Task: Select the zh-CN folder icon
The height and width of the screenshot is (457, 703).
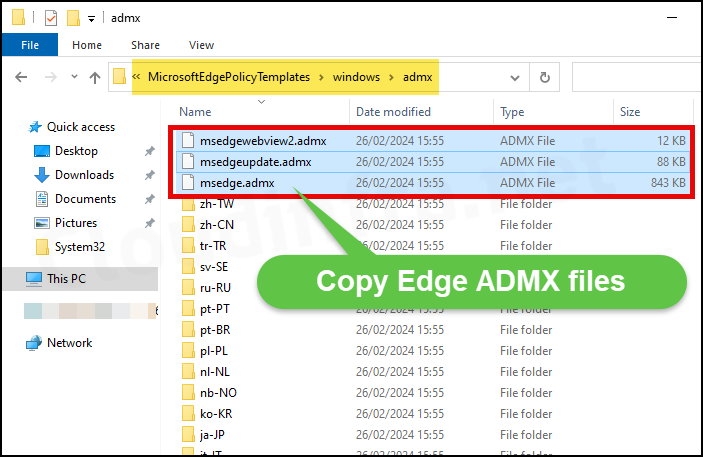Action: [188, 224]
